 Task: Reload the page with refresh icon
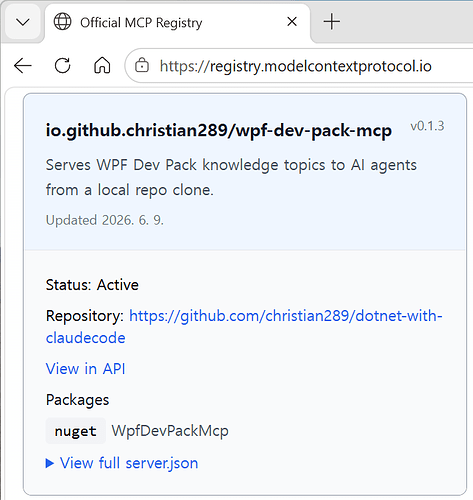coord(62,65)
